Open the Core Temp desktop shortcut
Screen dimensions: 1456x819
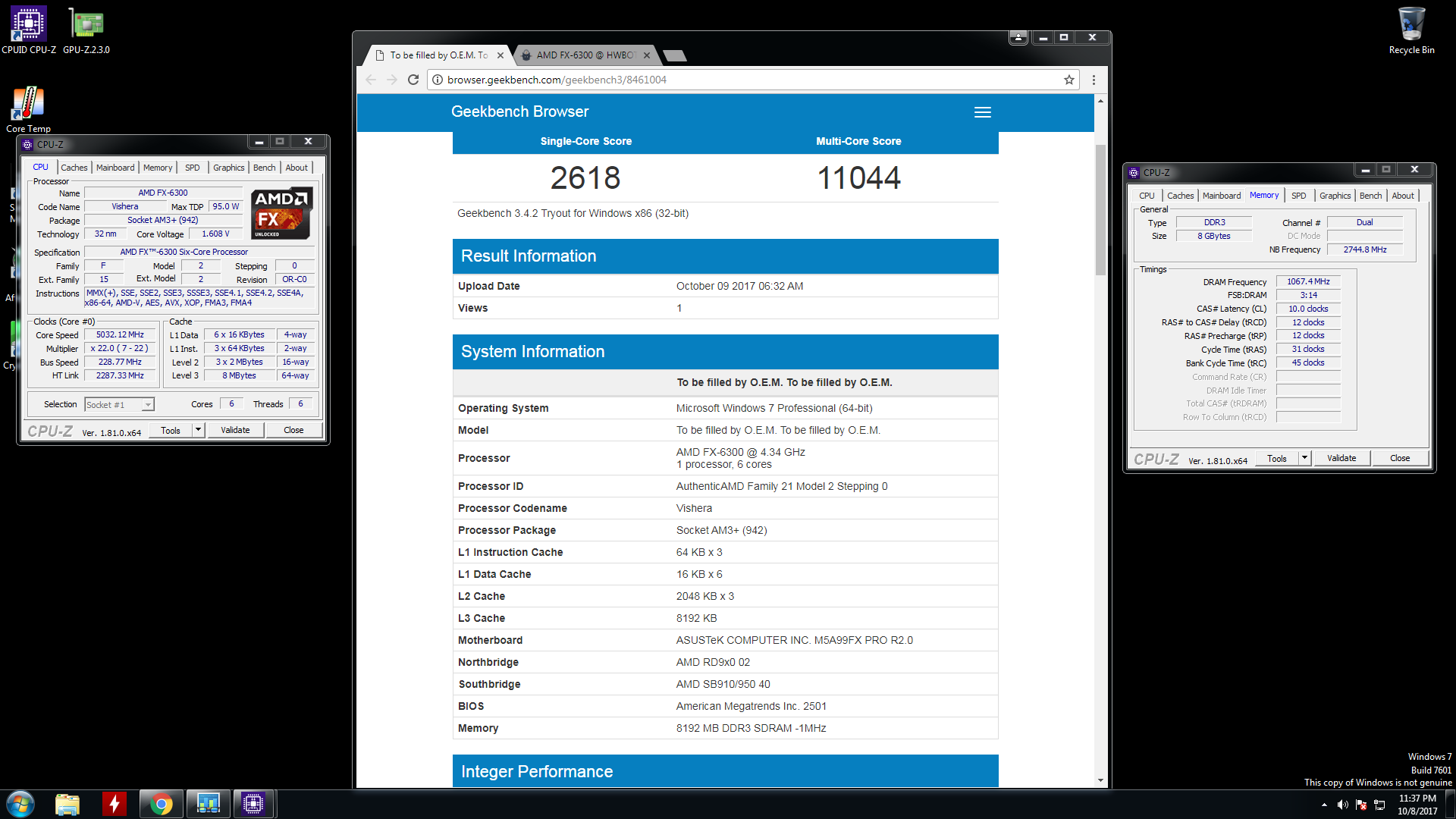(28, 109)
